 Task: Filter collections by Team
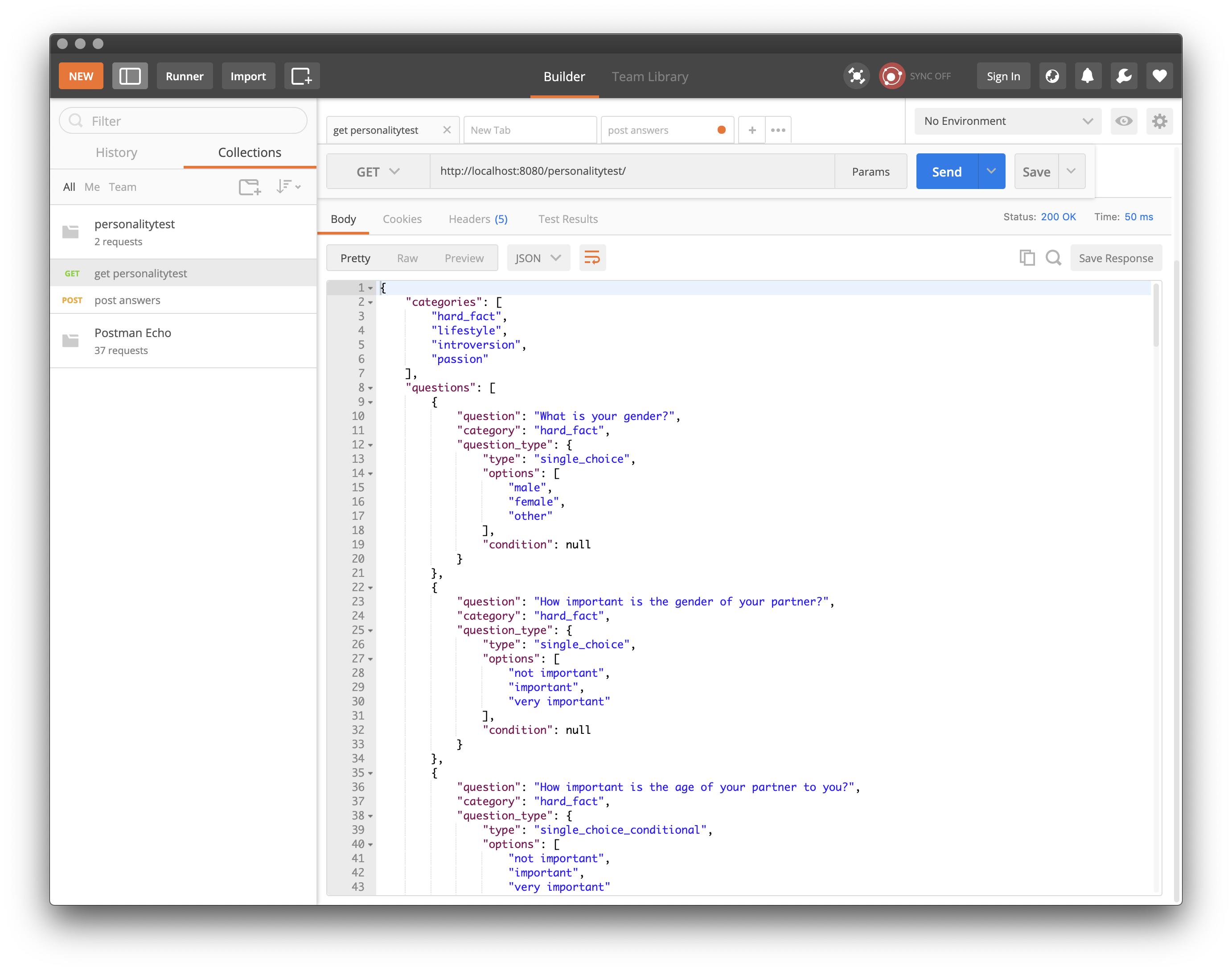point(122,187)
